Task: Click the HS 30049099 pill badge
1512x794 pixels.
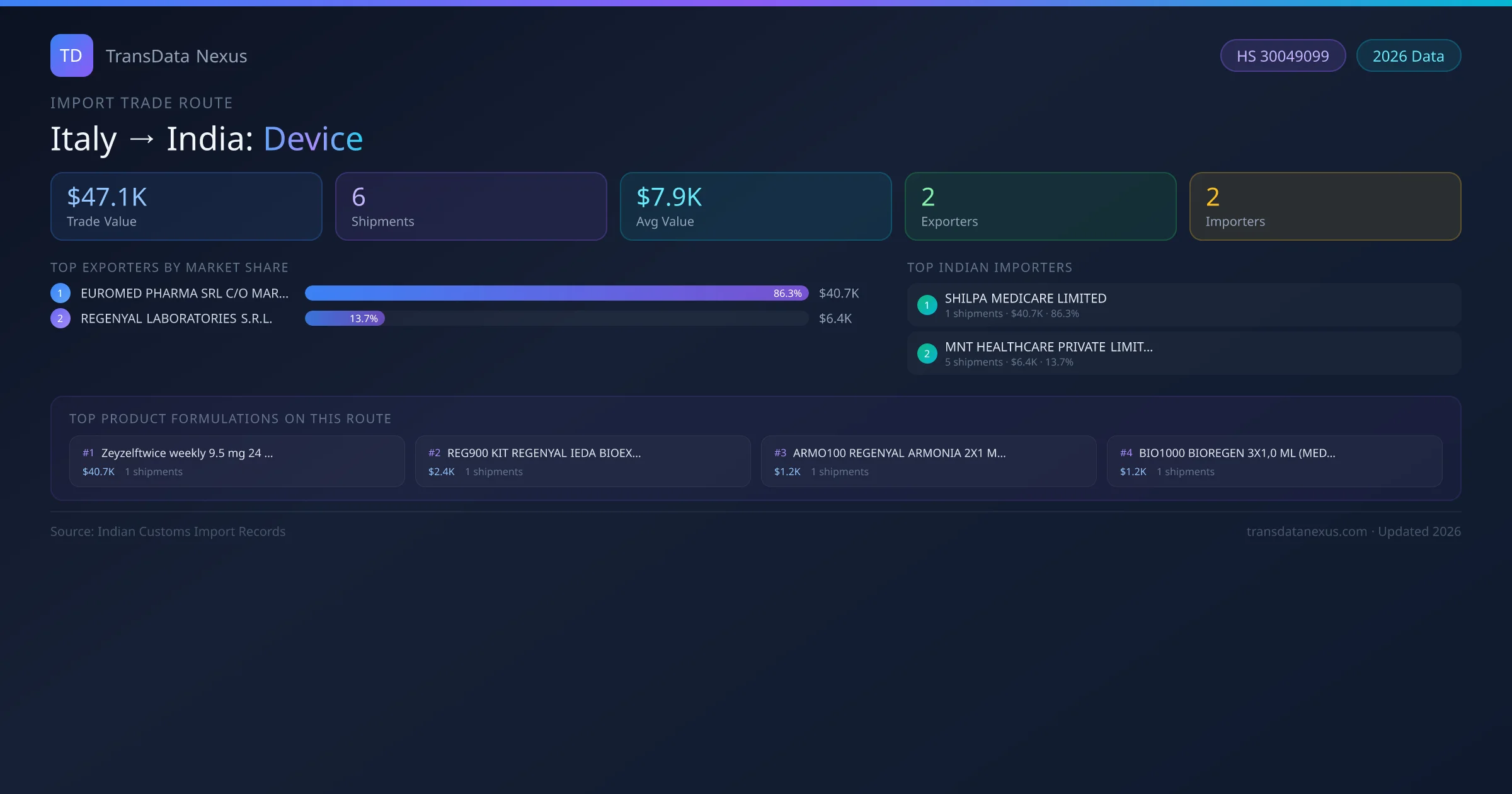Action: [x=1282, y=56]
